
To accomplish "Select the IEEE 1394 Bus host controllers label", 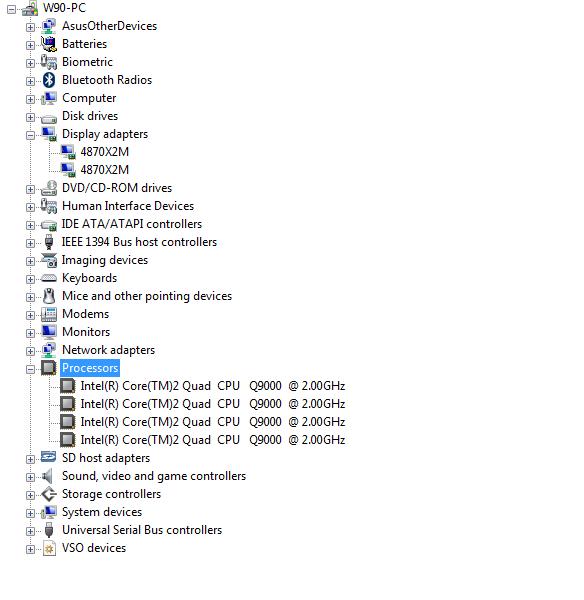I will [x=139, y=242].
